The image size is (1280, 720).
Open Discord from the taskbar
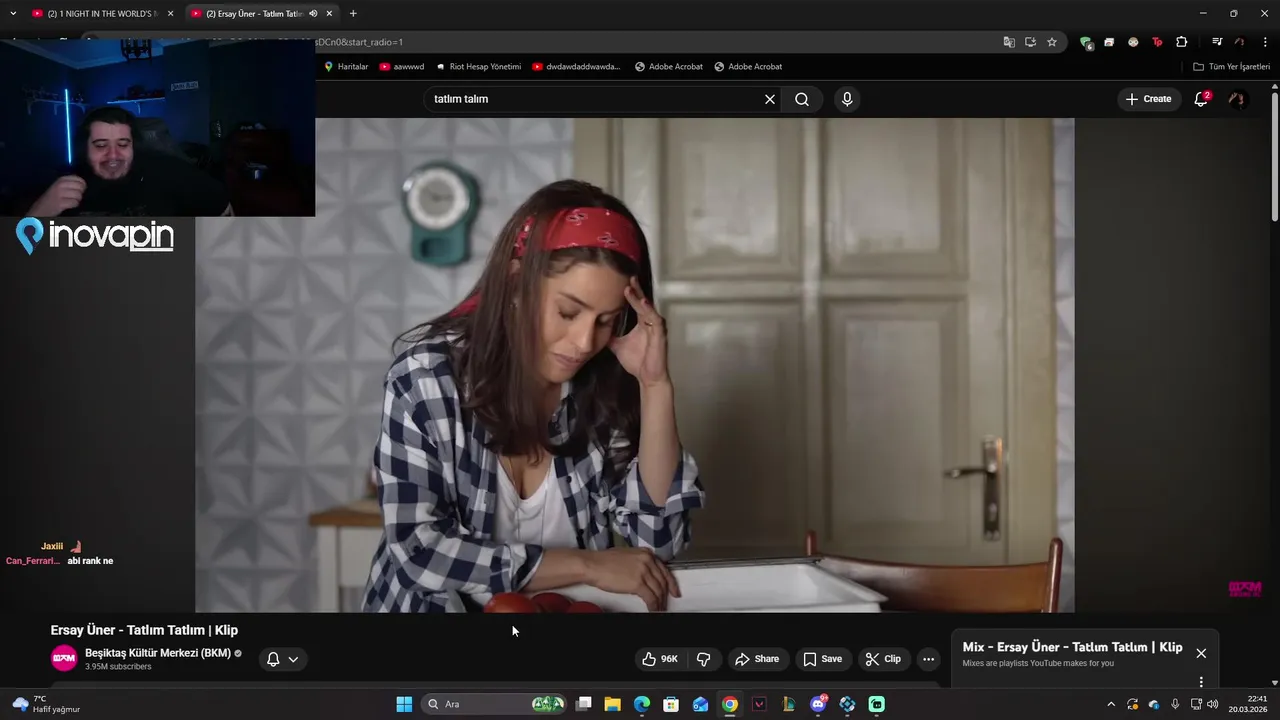coord(818,704)
